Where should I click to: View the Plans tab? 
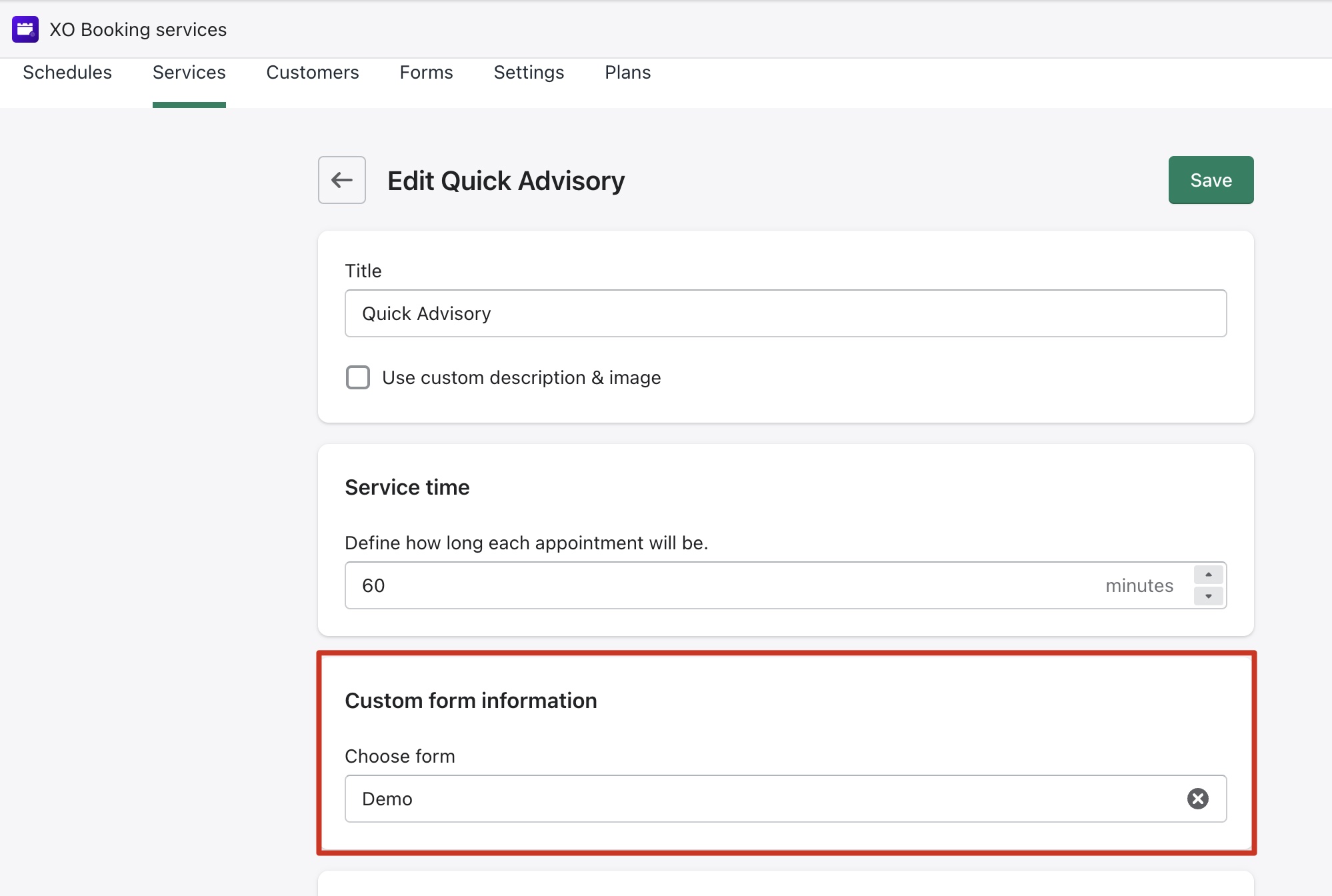click(627, 72)
